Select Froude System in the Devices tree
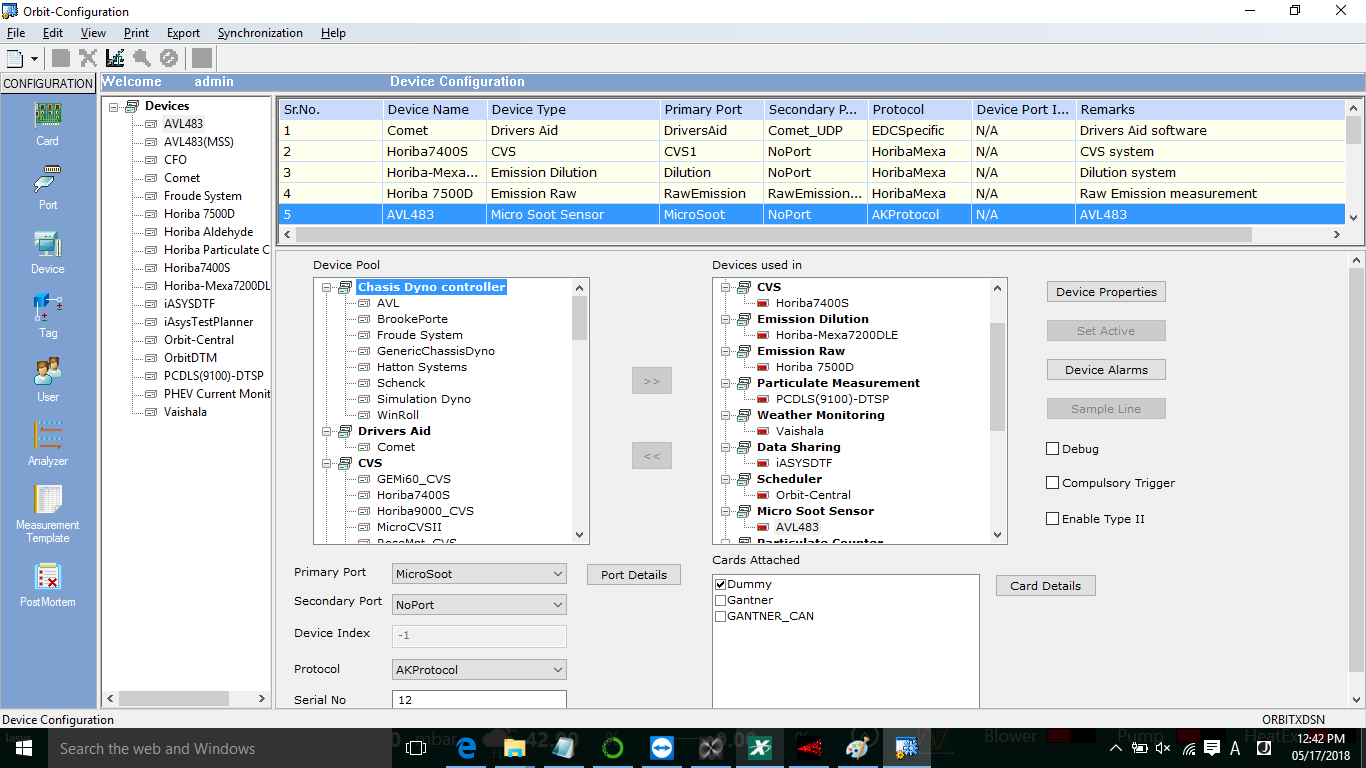Screen dimensions: 1366x768 tap(203, 196)
